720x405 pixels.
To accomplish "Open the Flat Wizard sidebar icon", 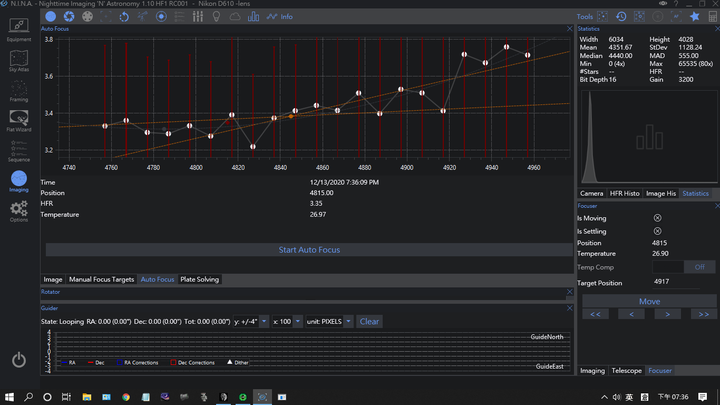I will point(19,119).
